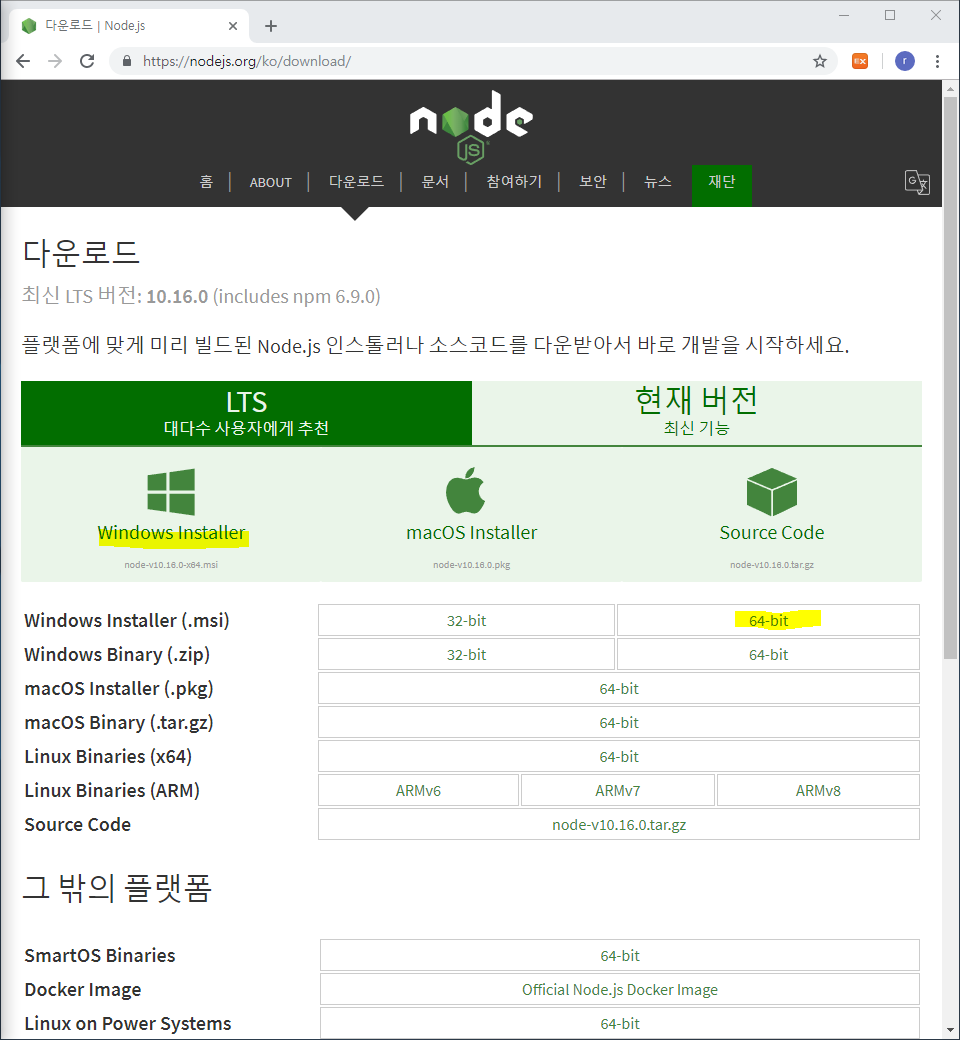Download Linux Binaries ARMv8
The width and height of the screenshot is (960, 1040).
coord(818,790)
